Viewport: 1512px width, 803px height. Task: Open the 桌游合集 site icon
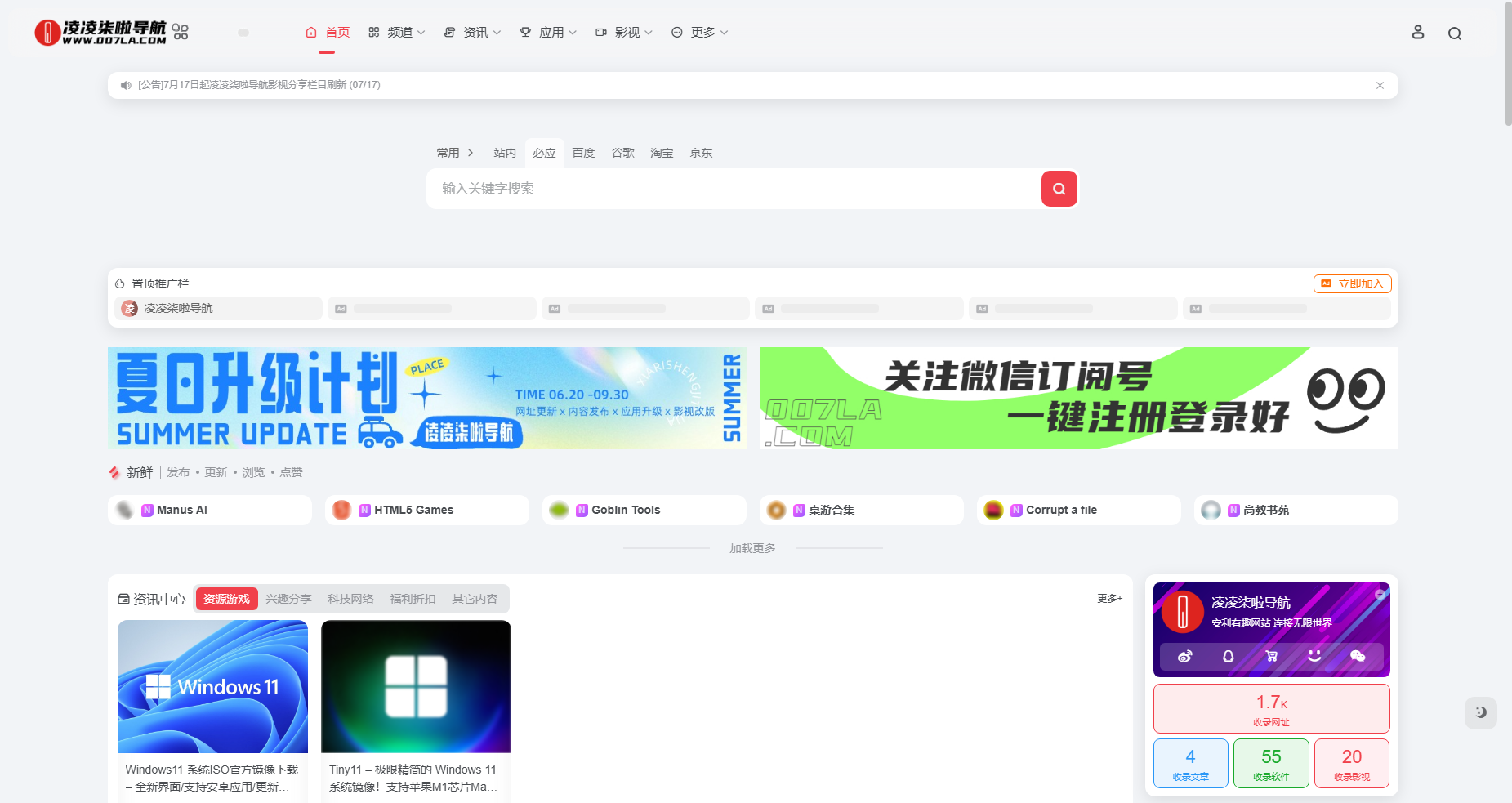[x=777, y=510]
